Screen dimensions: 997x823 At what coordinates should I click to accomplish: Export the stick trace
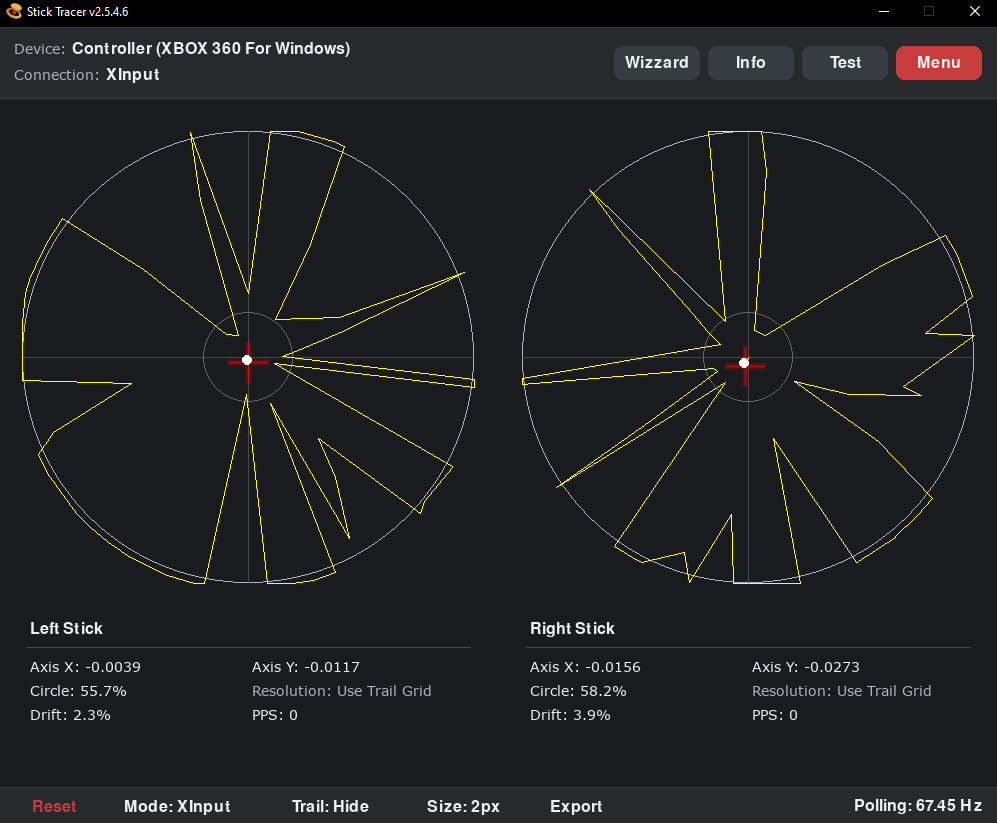pos(576,806)
